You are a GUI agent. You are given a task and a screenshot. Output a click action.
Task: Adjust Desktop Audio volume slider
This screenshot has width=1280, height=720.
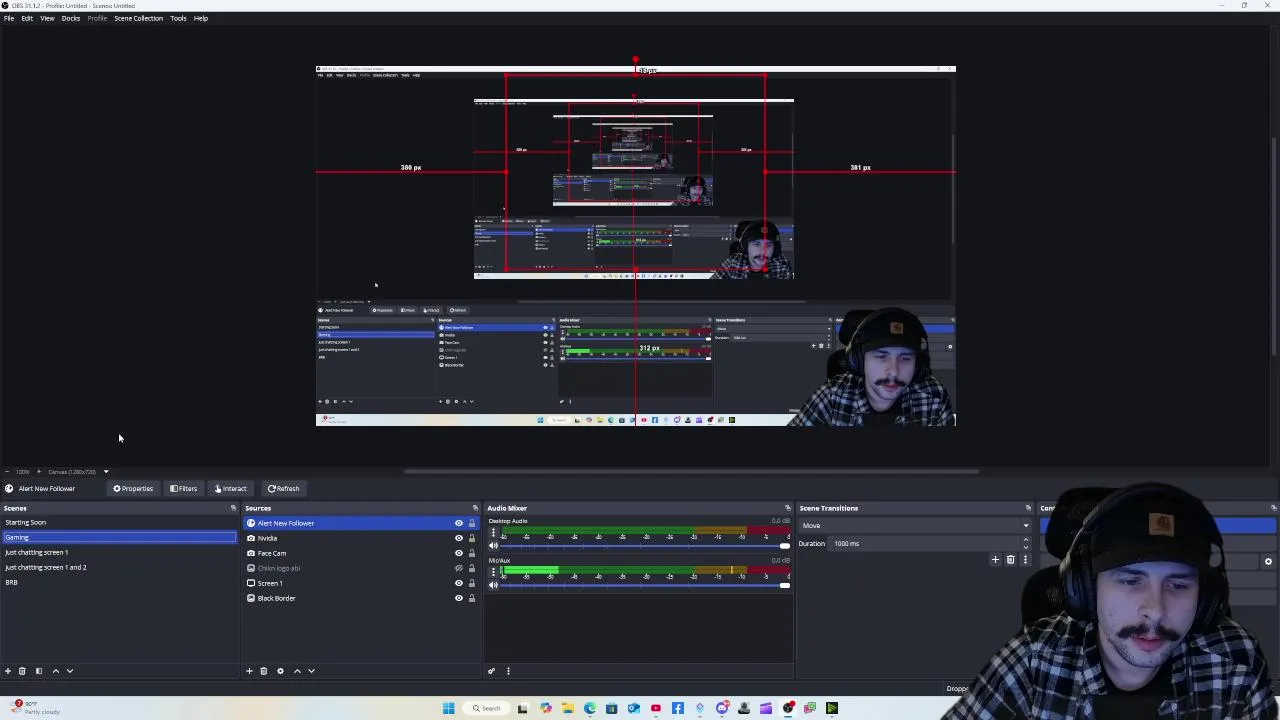(x=645, y=546)
